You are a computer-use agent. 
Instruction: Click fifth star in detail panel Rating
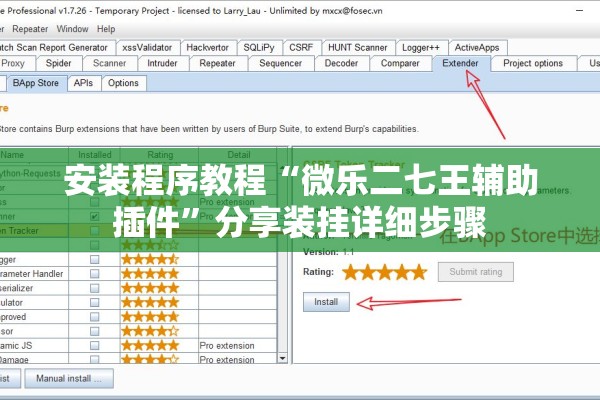click(419, 272)
